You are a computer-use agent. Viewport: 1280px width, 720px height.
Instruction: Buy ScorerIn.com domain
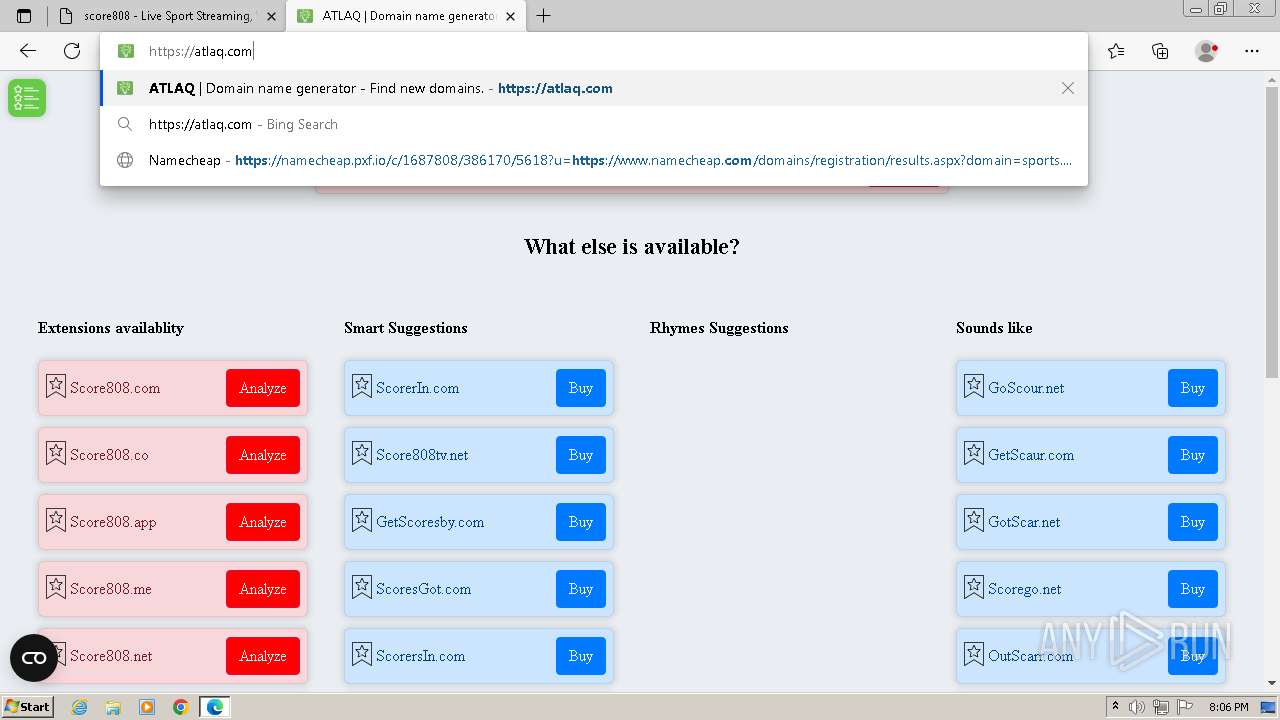pos(581,388)
